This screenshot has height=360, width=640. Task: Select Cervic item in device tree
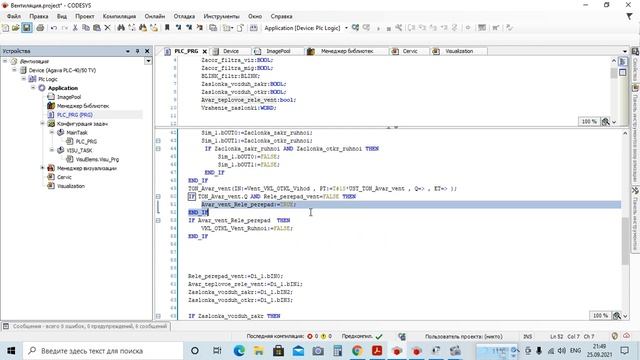[64, 177]
